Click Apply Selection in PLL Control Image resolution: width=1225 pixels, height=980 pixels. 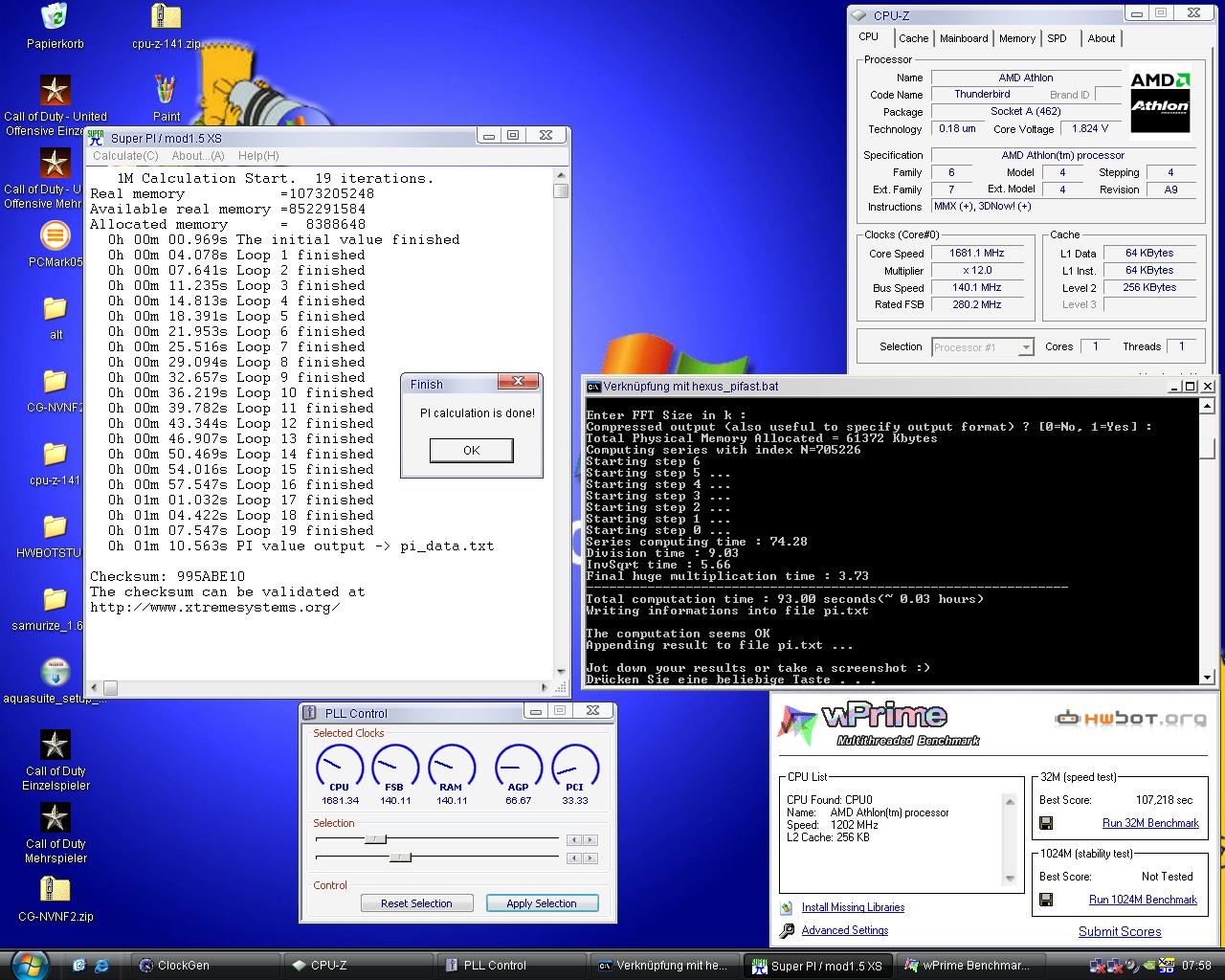pyautogui.click(x=542, y=903)
